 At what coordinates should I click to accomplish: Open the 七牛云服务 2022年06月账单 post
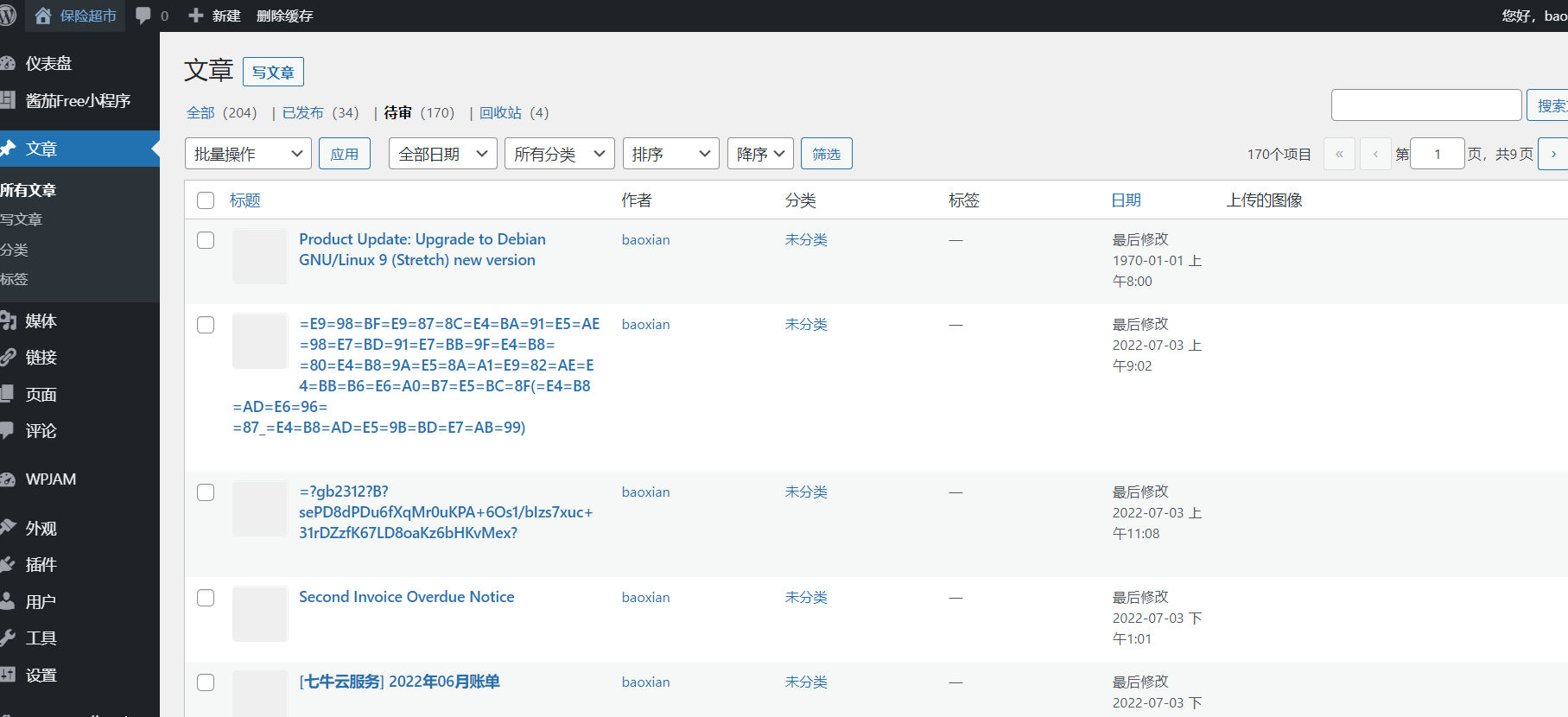click(399, 682)
